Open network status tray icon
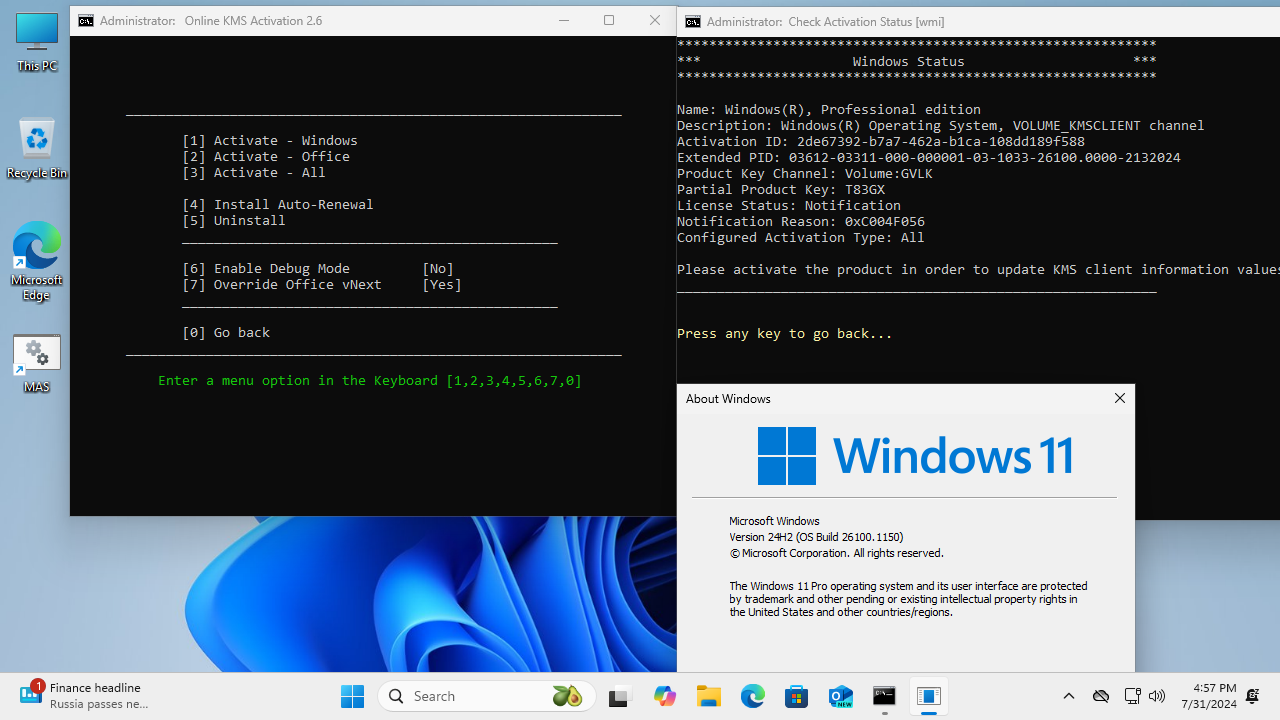The height and width of the screenshot is (720, 1280). (x=1132, y=696)
